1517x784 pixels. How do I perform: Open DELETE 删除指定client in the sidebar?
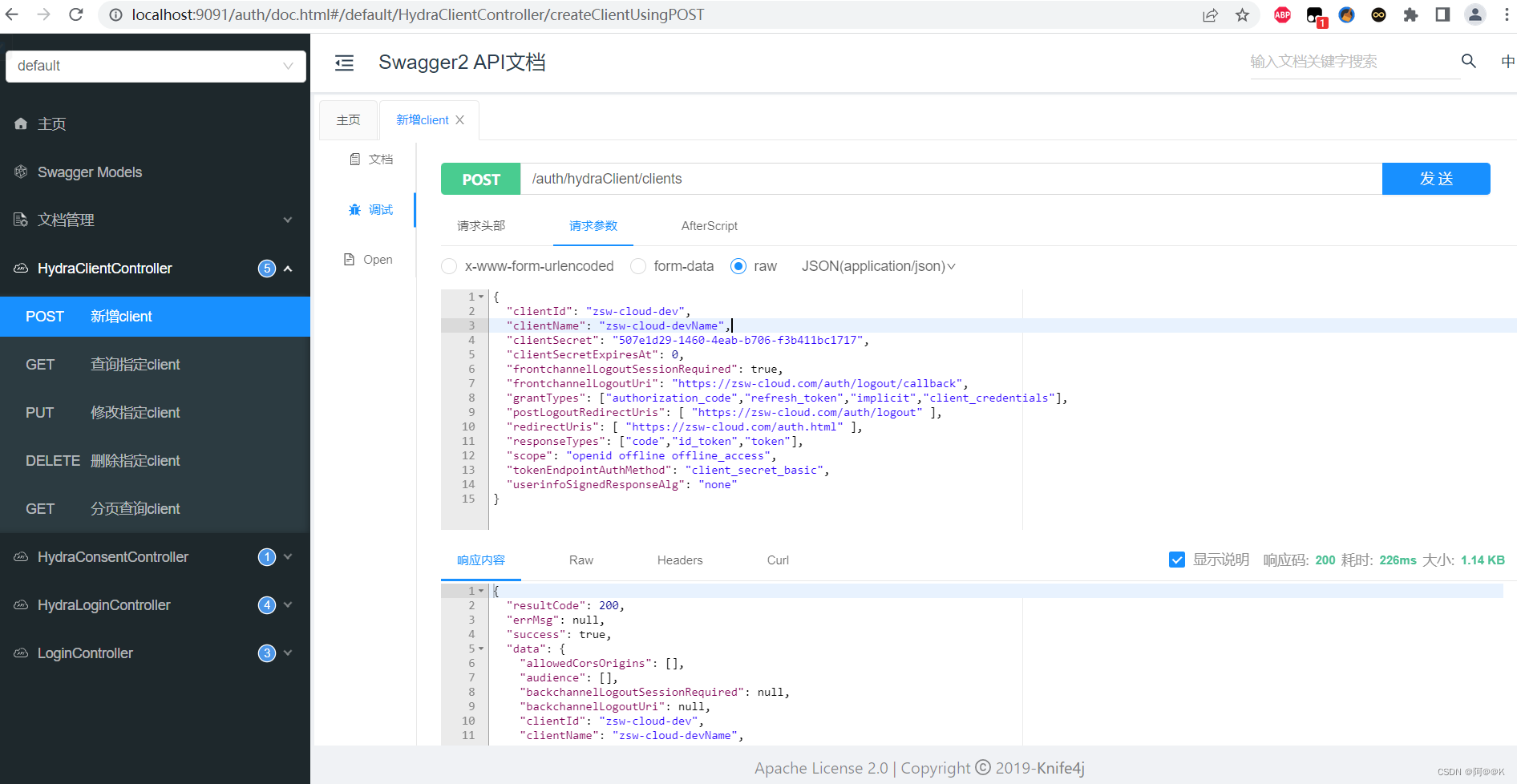tap(155, 461)
